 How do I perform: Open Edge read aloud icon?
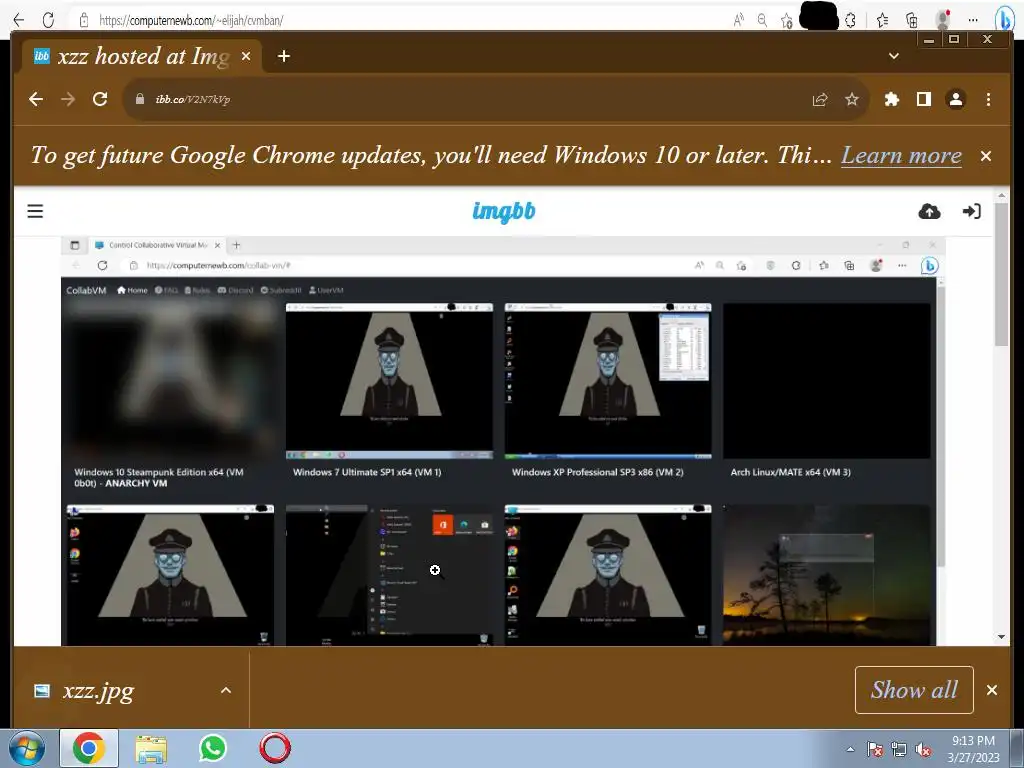[x=739, y=20]
